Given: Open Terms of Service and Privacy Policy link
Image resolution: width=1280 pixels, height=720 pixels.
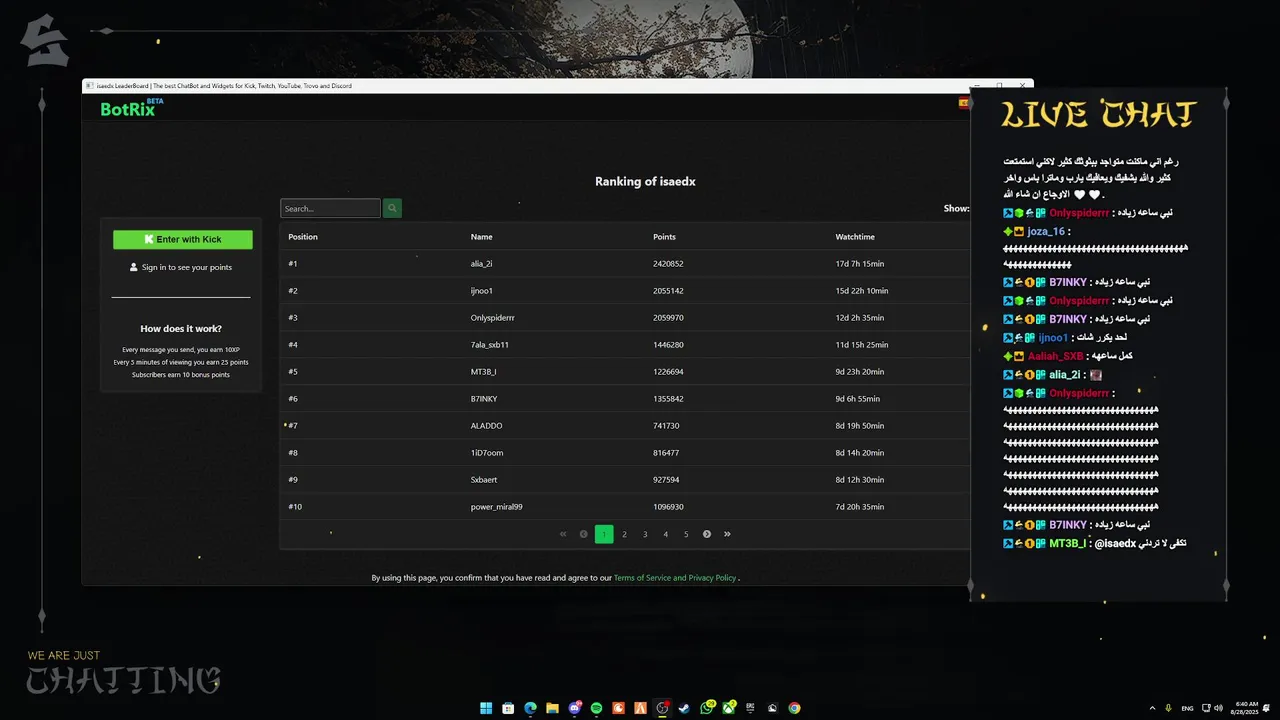Looking at the screenshot, I should (675, 578).
